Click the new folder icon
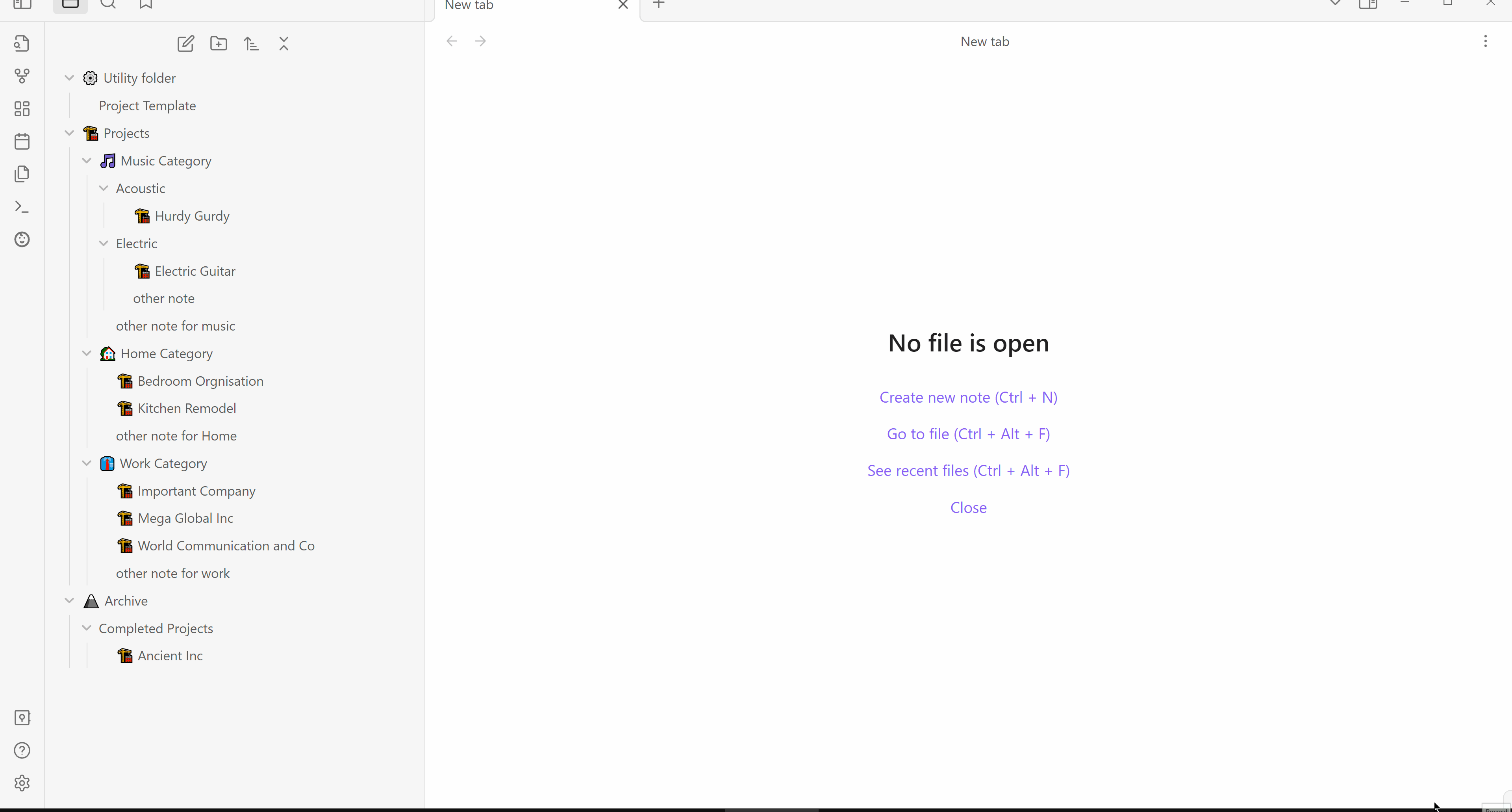Image resolution: width=1512 pixels, height=812 pixels. point(219,43)
